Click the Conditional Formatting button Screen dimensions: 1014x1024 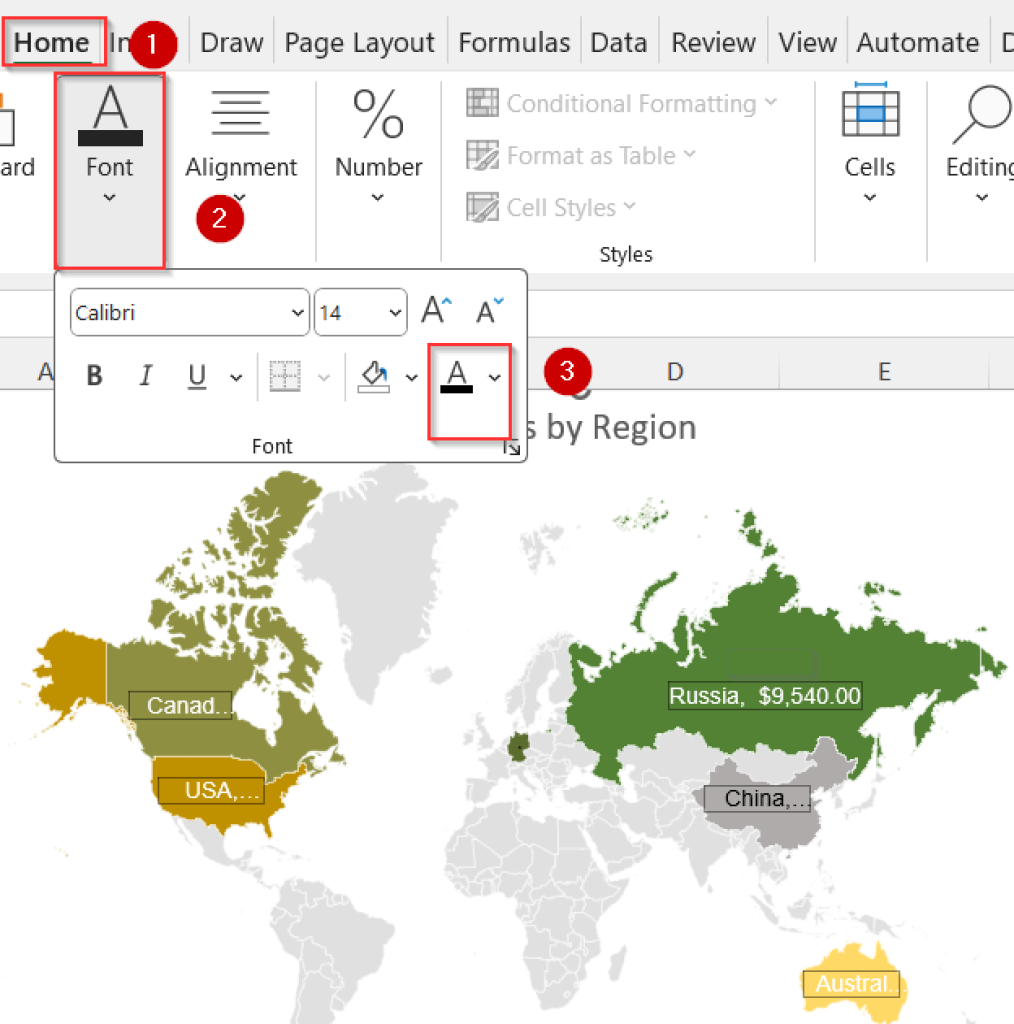point(620,103)
